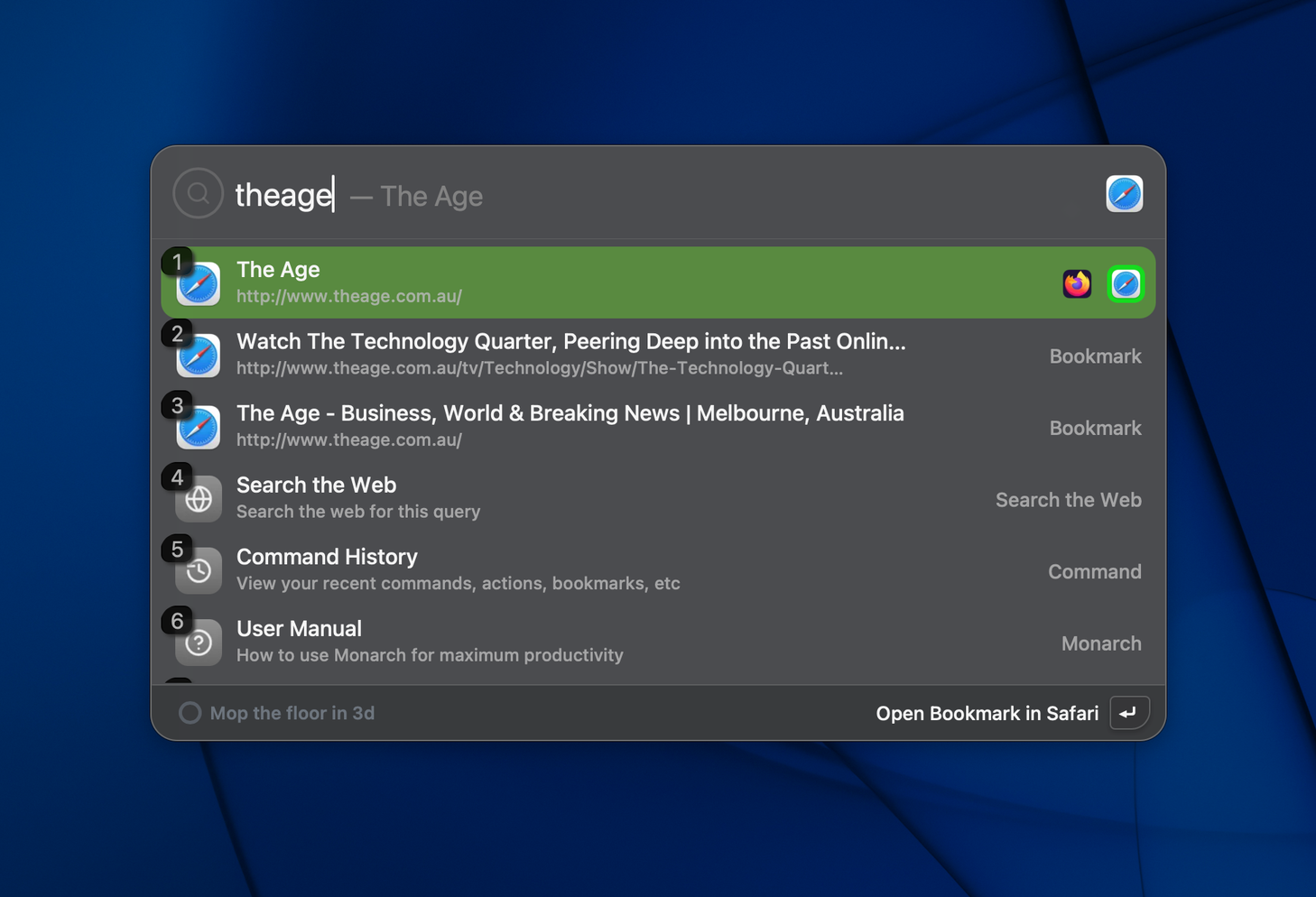Viewport: 1316px width, 897px height.
Task: Click the Safari icon in search bar
Action: click(1124, 194)
